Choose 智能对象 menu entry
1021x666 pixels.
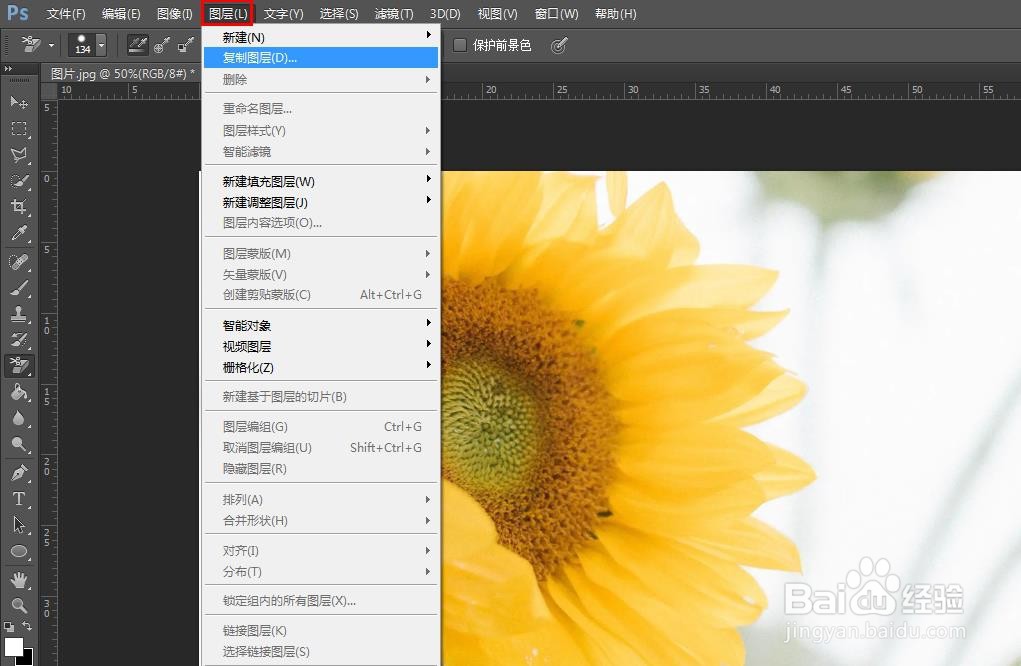(x=321, y=326)
